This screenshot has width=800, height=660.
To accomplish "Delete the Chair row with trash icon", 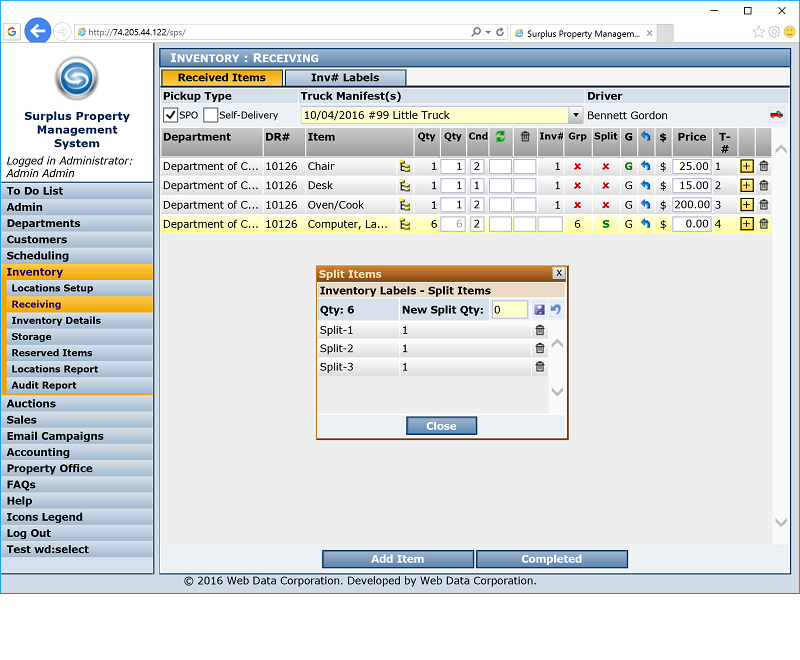I will tap(764, 166).
